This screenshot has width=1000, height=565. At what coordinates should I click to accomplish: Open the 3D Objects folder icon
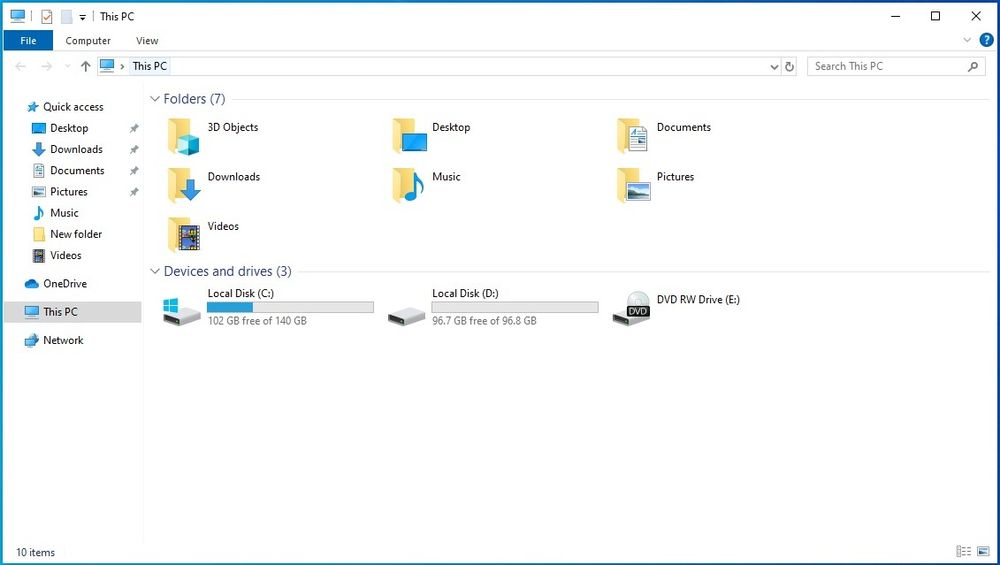pyautogui.click(x=184, y=136)
